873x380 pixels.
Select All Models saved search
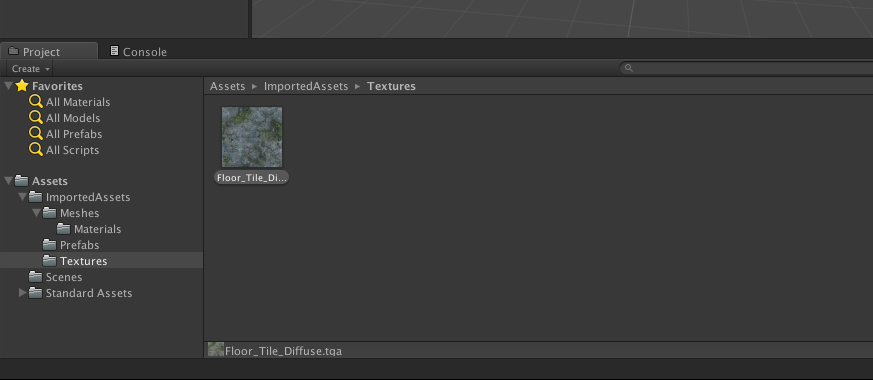(x=73, y=119)
